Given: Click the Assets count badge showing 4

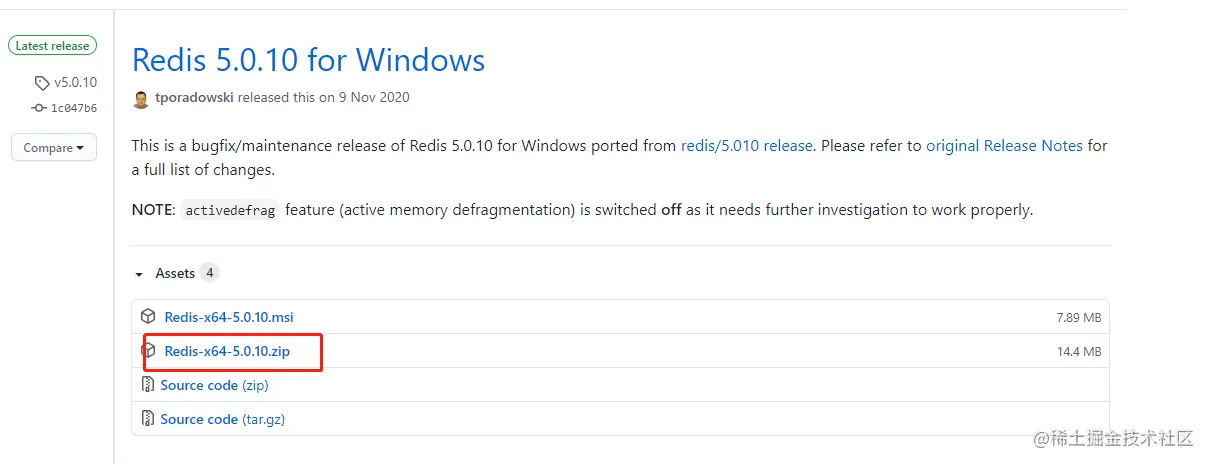Looking at the screenshot, I should pos(209,273).
